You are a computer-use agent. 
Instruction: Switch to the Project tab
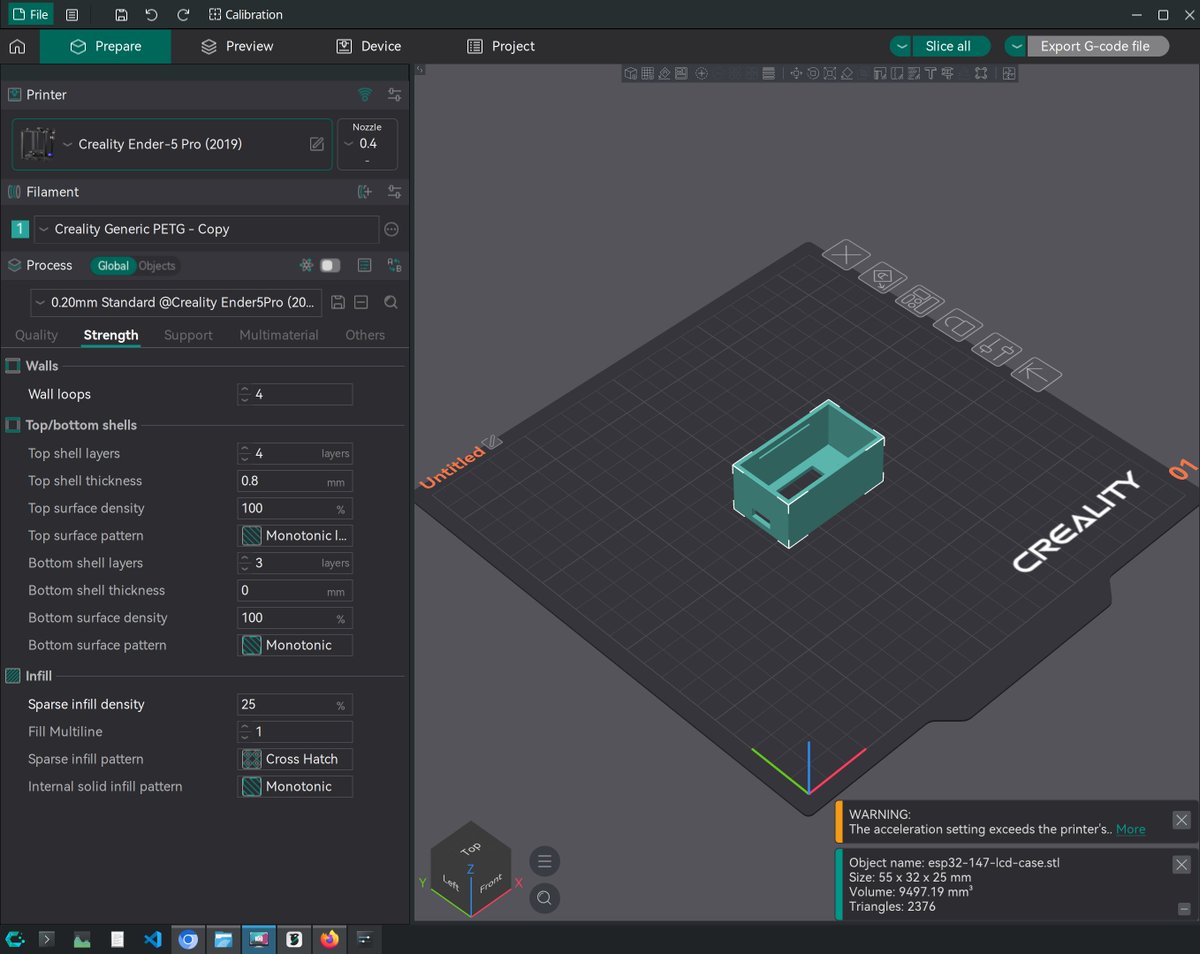coord(501,46)
